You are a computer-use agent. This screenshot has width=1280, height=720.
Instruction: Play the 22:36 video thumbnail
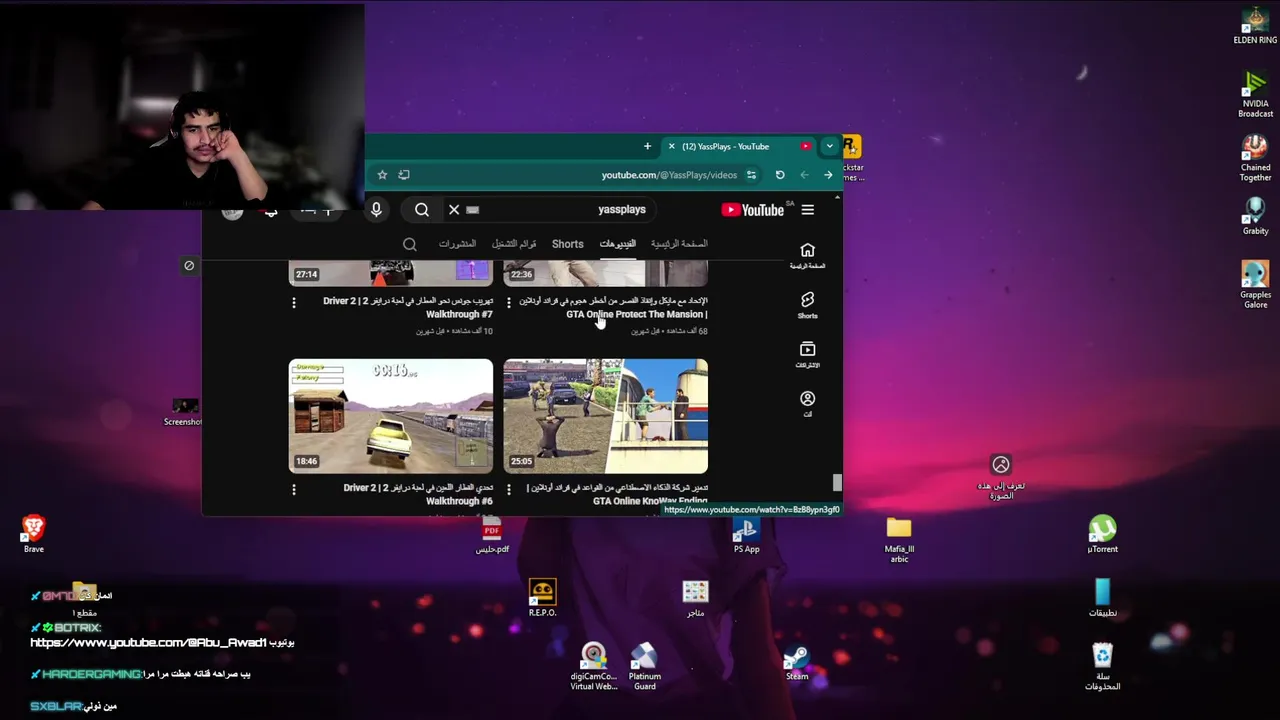605,273
